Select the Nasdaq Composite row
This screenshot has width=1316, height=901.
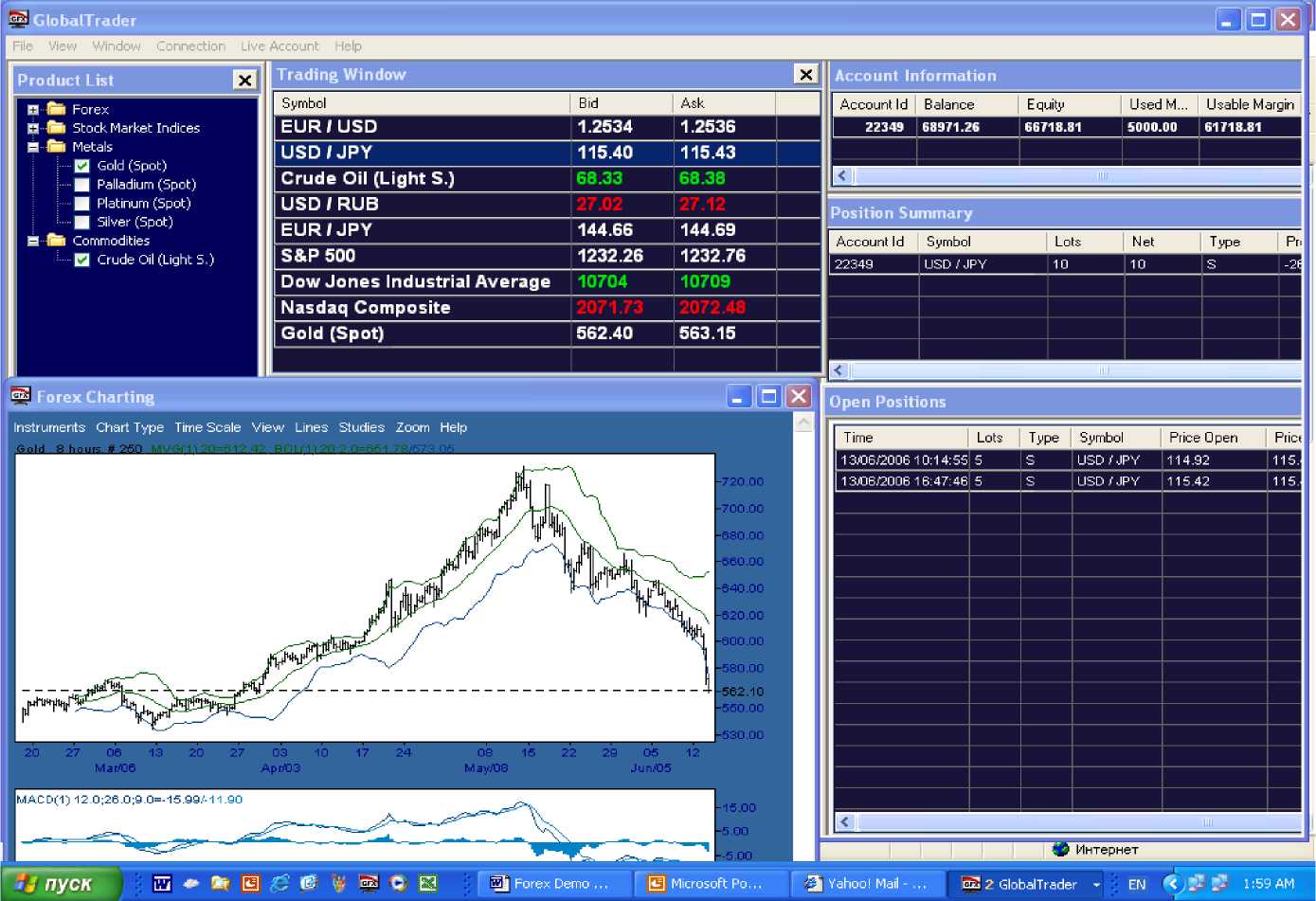click(547, 307)
